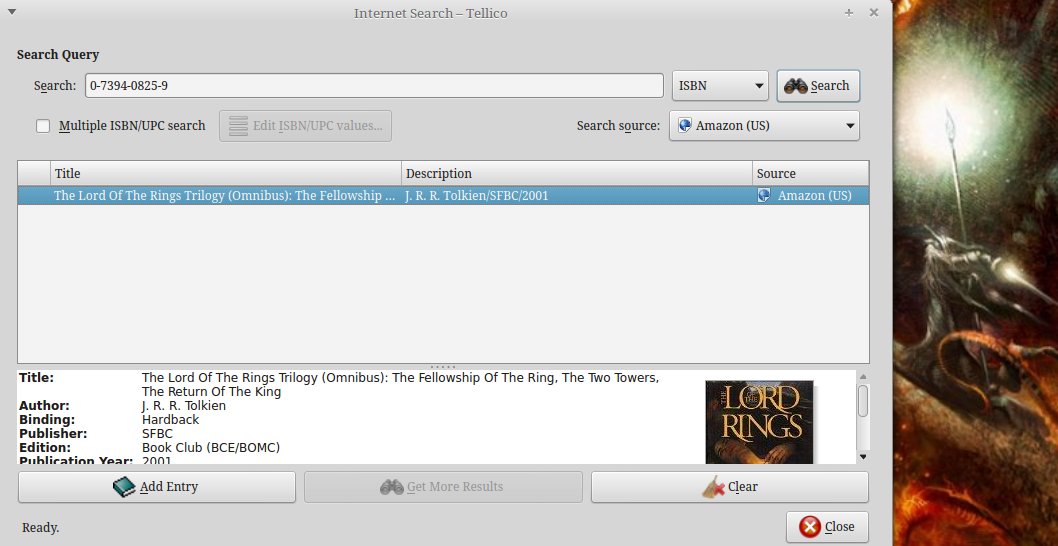The width and height of the screenshot is (1058, 546).
Task: Click the Description column header
Action: (577, 173)
